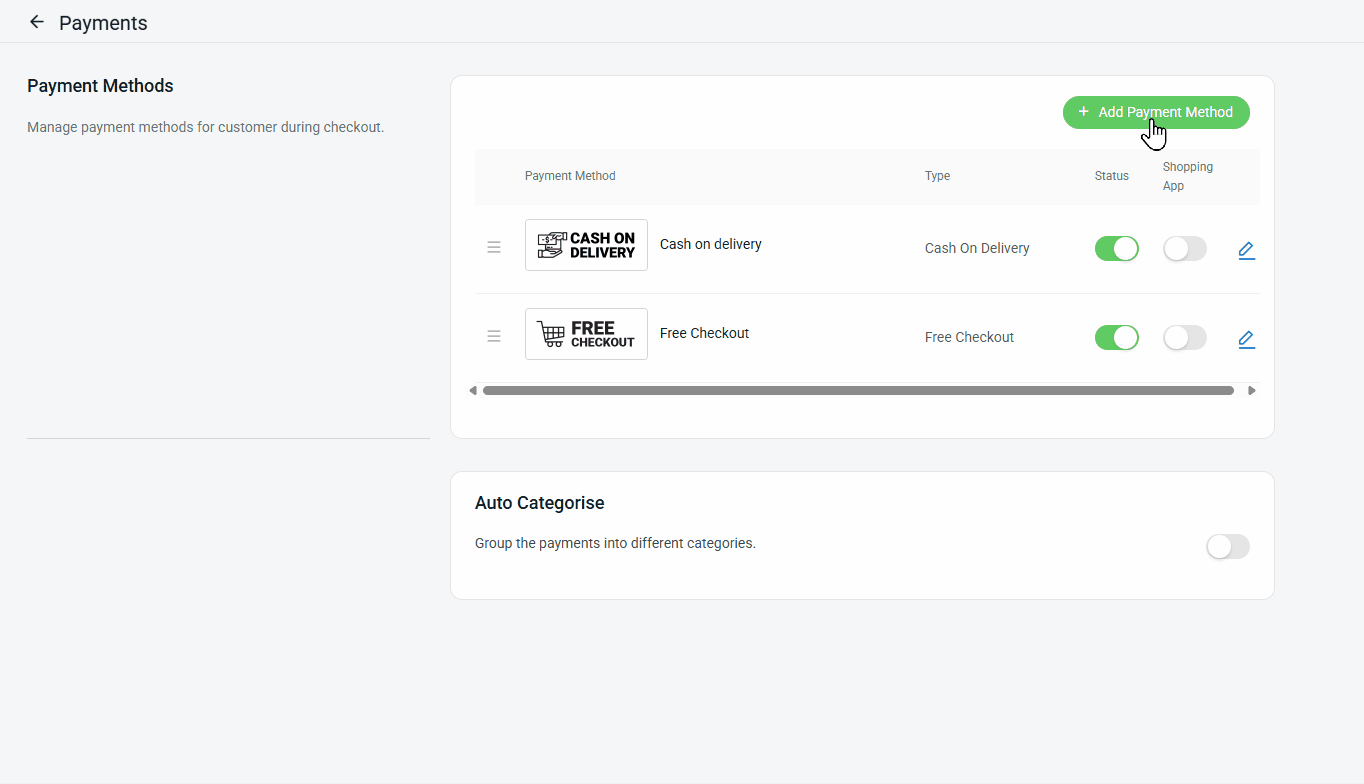
Task: Edit Free Checkout with pencil icon
Action: 1246,339
